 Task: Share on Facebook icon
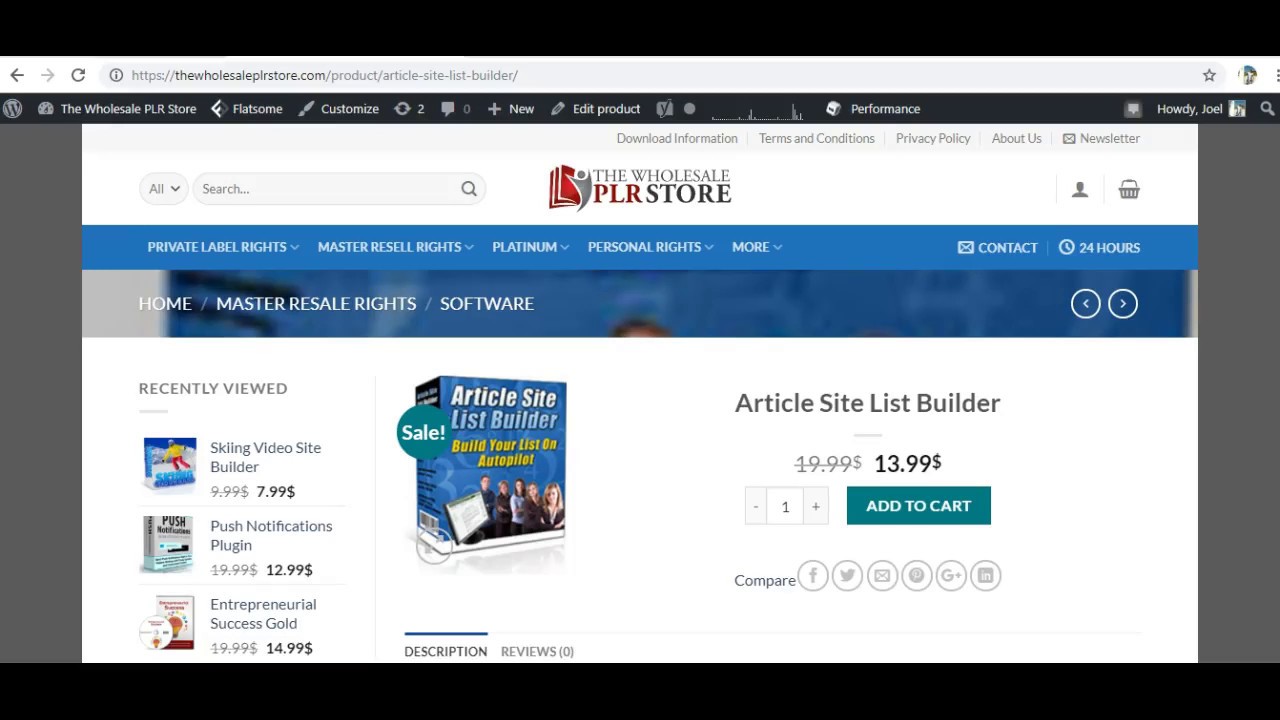coord(813,575)
